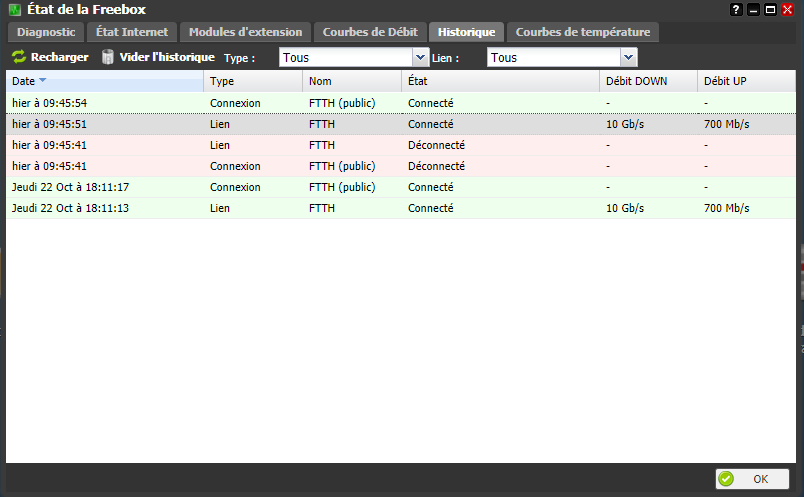This screenshot has height=497, width=804.
Task: Click 'FTTH (public)' in the 09:45:54 row
Action: coord(342,103)
